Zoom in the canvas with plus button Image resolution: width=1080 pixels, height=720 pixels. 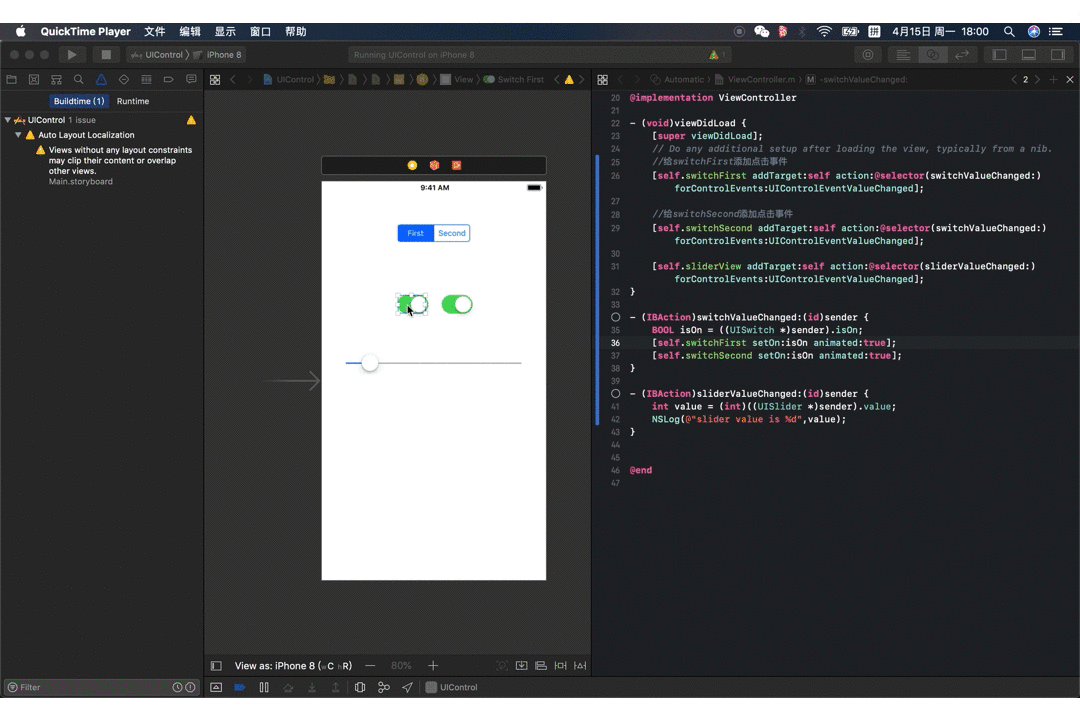pos(433,666)
